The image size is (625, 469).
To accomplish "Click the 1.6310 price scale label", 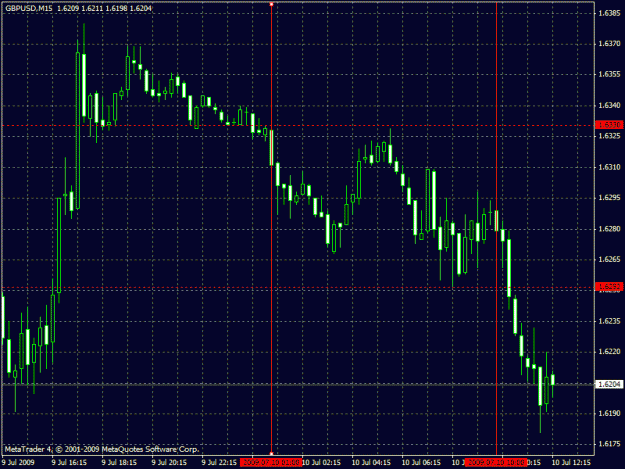I will pyautogui.click(x=609, y=167).
